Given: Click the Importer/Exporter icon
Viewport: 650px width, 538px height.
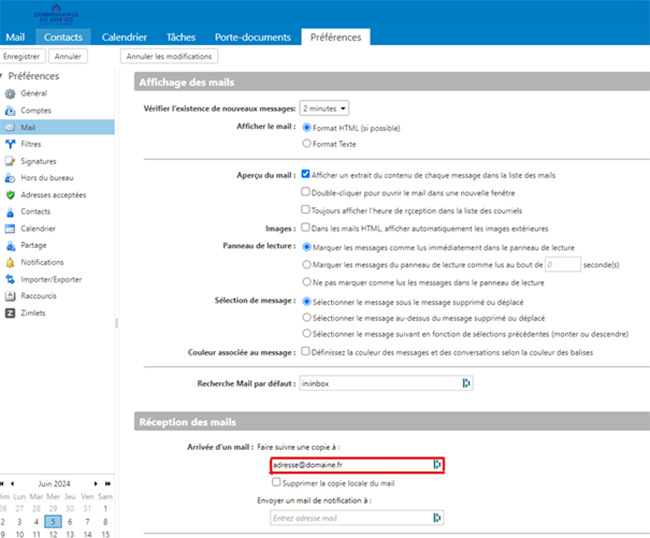Looking at the screenshot, I should pyautogui.click(x=10, y=279).
